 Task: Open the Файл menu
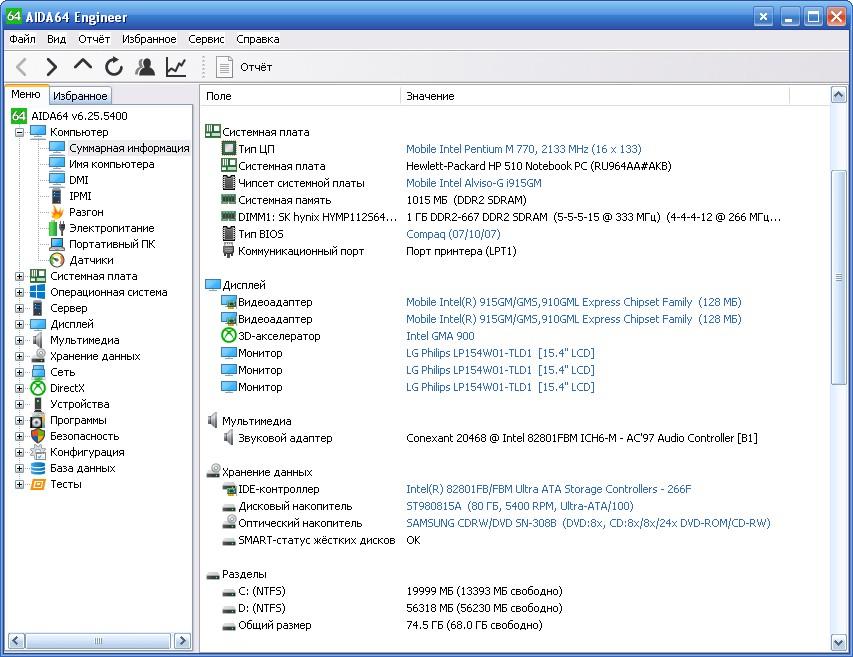pyautogui.click(x=22, y=39)
